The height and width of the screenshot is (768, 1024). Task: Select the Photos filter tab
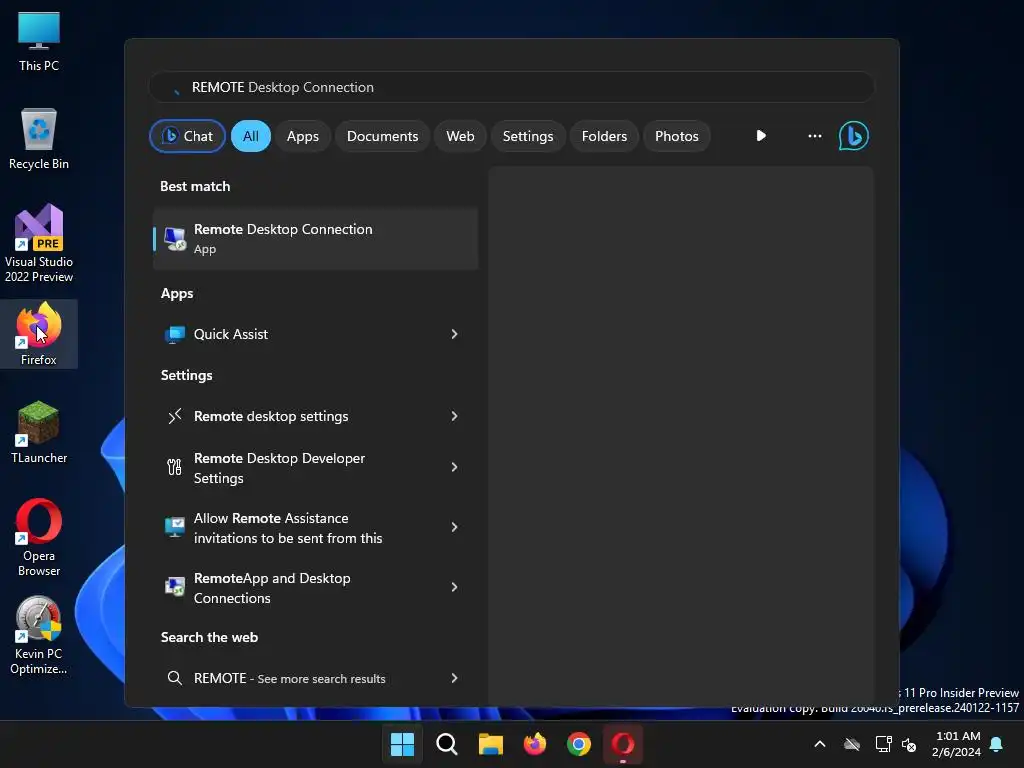coord(677,136)
